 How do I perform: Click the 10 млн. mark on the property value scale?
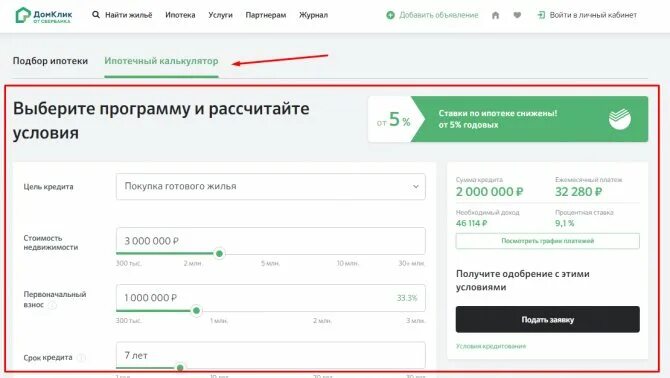coord(347,263)
